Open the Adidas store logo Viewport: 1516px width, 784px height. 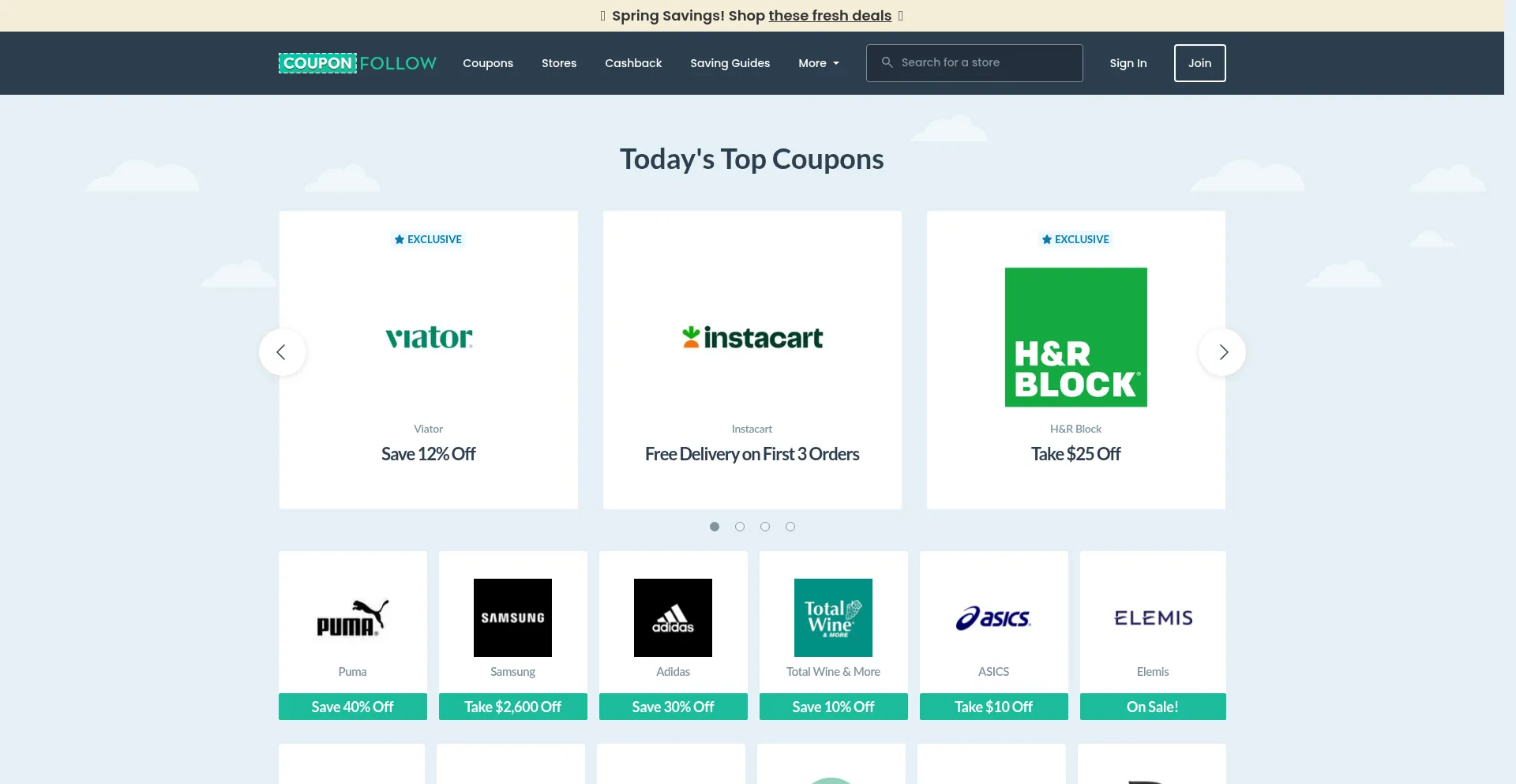click(x=673, y=617)
